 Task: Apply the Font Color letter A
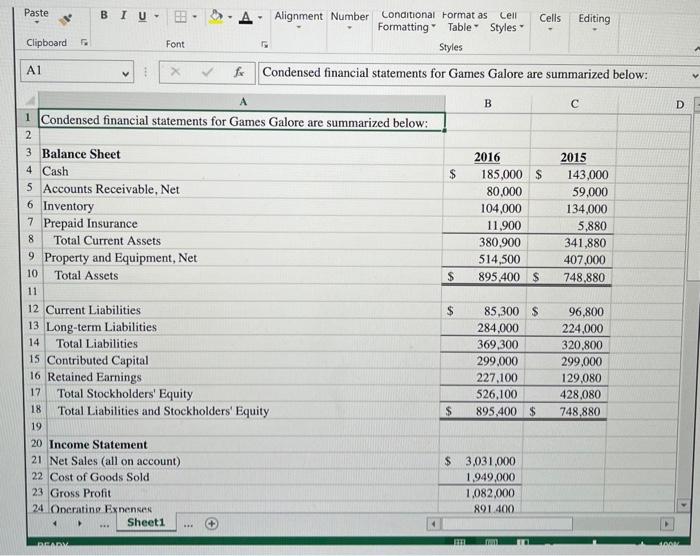click(x=246, y=18)
